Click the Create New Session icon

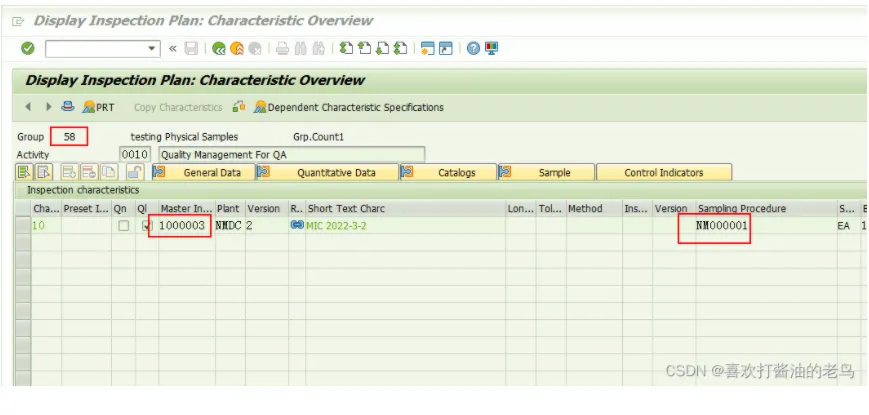tap(427, 49)
